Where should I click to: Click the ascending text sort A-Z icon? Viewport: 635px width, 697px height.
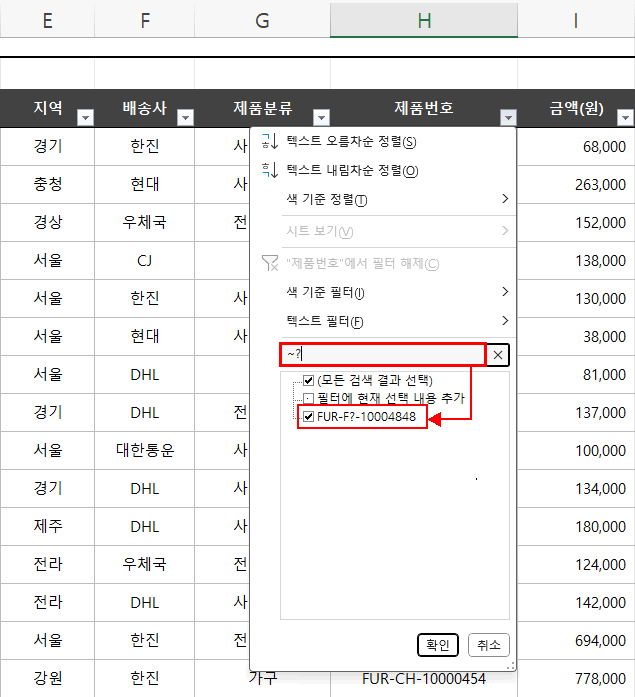(x=270, y=141)
